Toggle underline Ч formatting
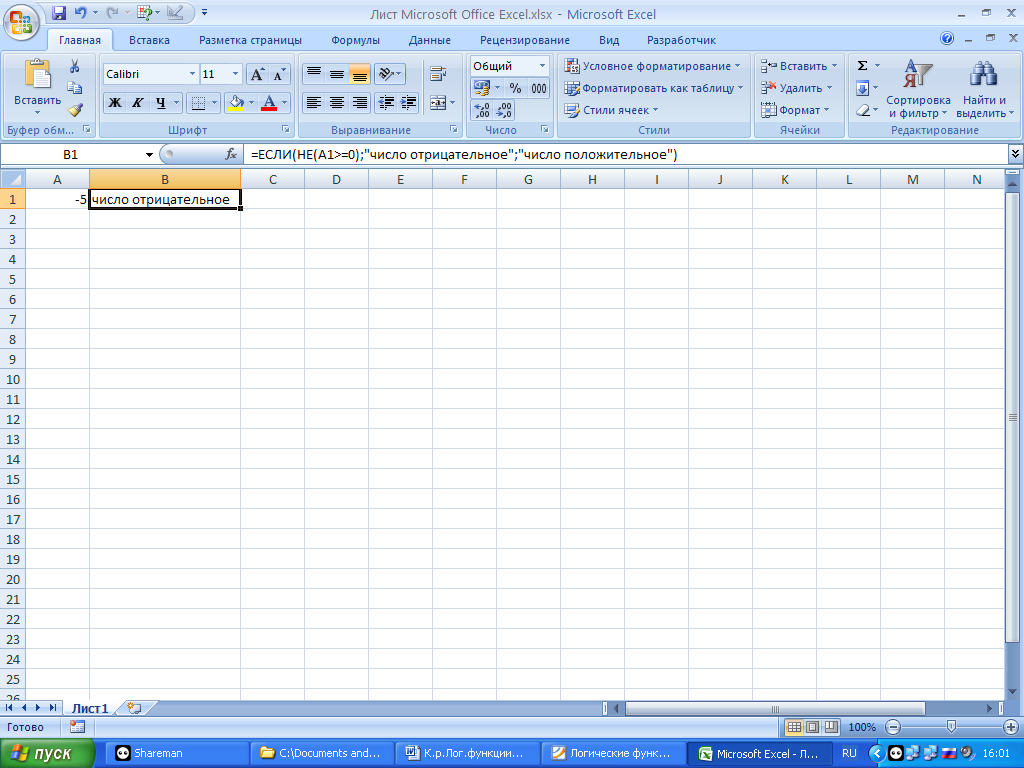Image resolution: width=1024 pixels, height=768 pixels. pyautogui.click(x=160, y=103)
